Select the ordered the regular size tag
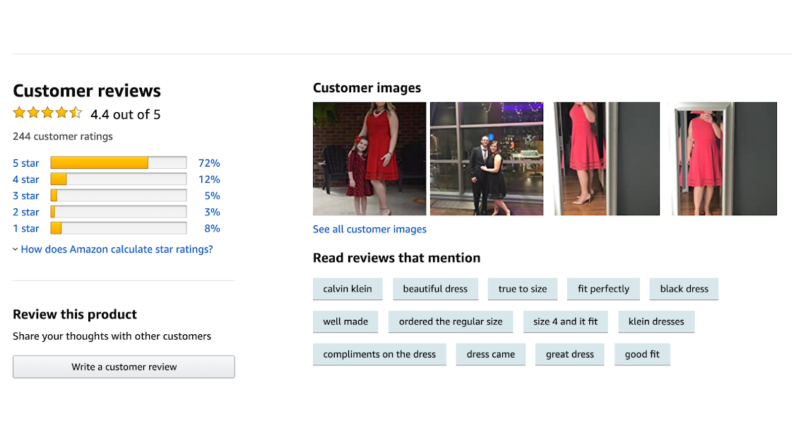This screenshot has width=792, height=446. (451, 322)
